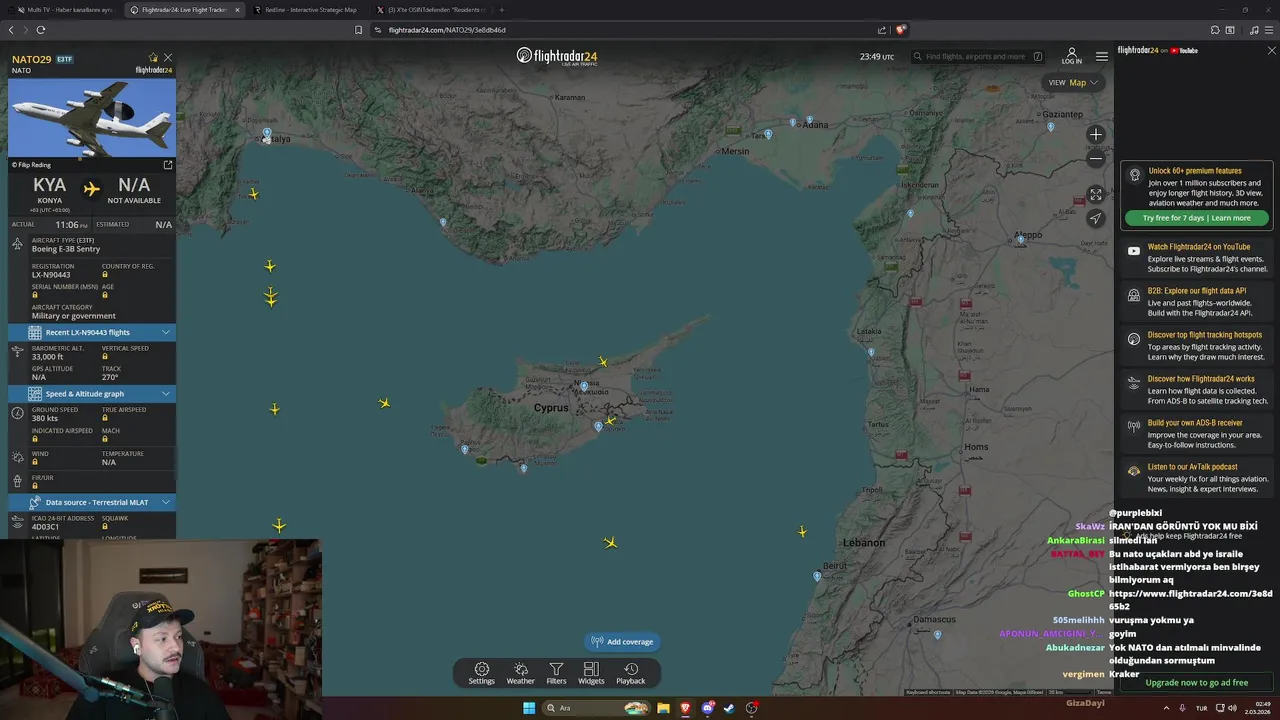The height and width of the screenshot is (720, 1280).
Task: Select aircraft icon south of Cyprus
Action: coord(610,543)
